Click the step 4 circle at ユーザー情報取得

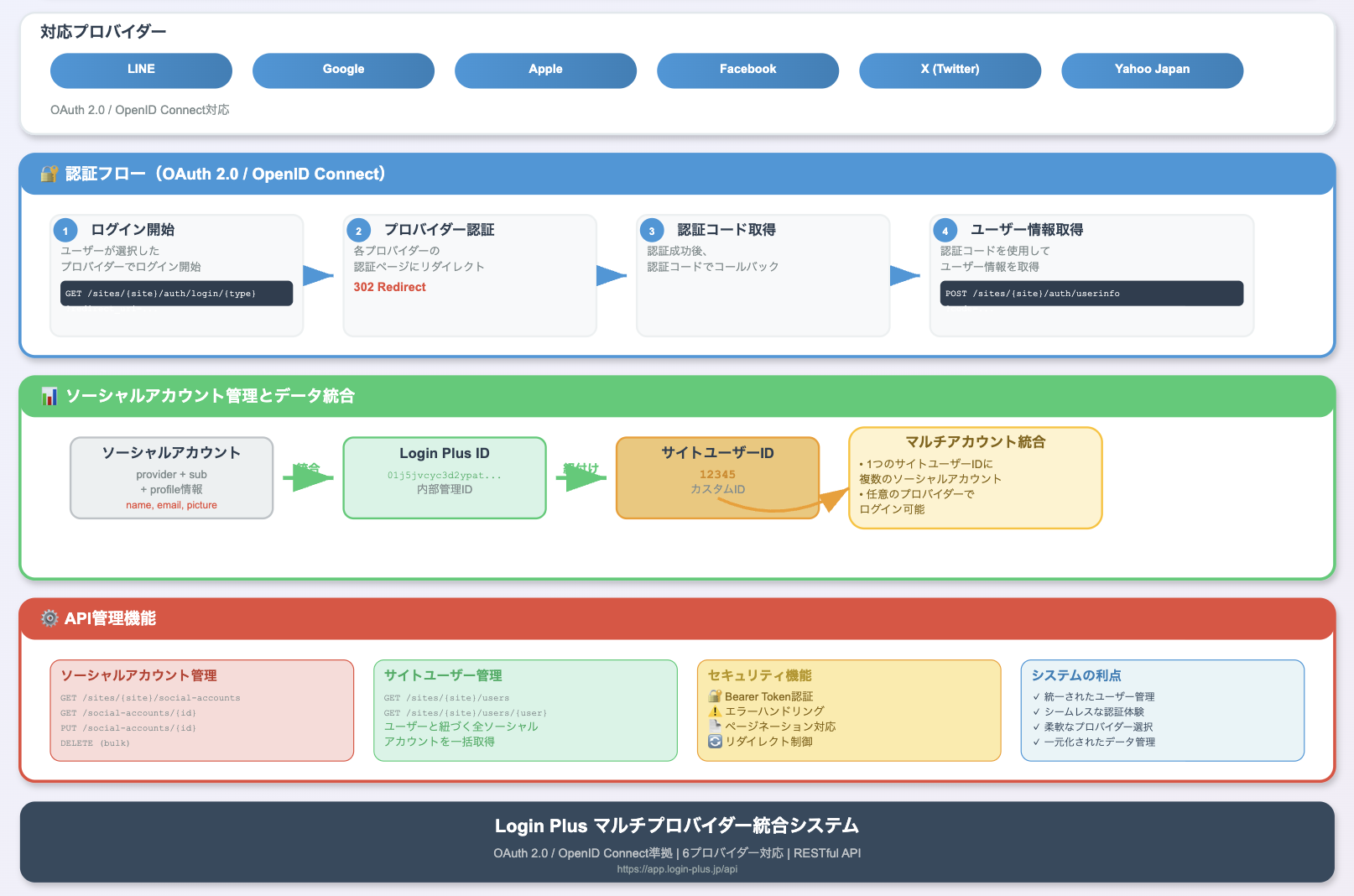945,231
